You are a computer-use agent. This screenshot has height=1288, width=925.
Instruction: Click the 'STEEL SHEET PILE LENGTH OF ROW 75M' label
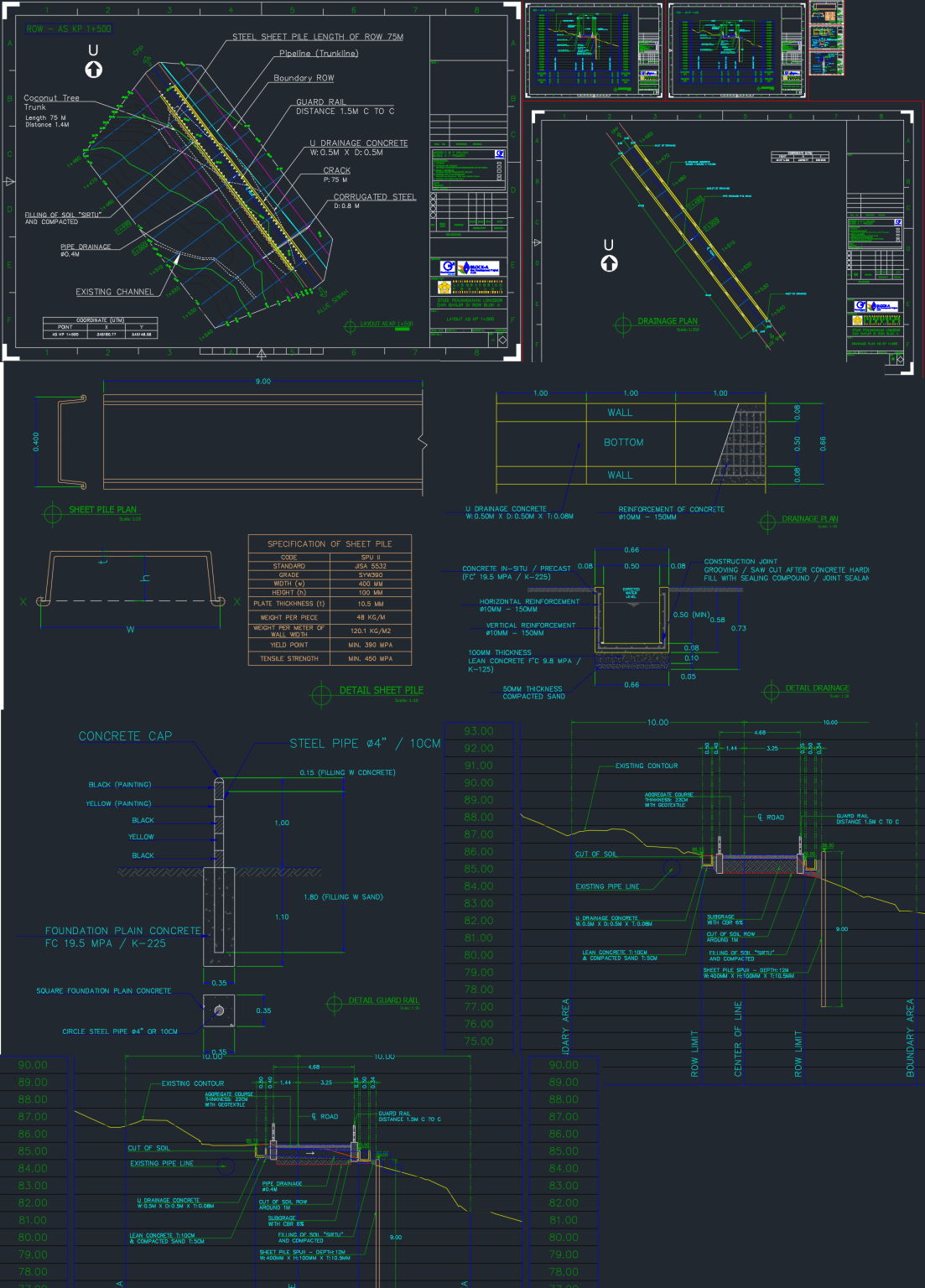pyautogui.click(x=317, y=37)
